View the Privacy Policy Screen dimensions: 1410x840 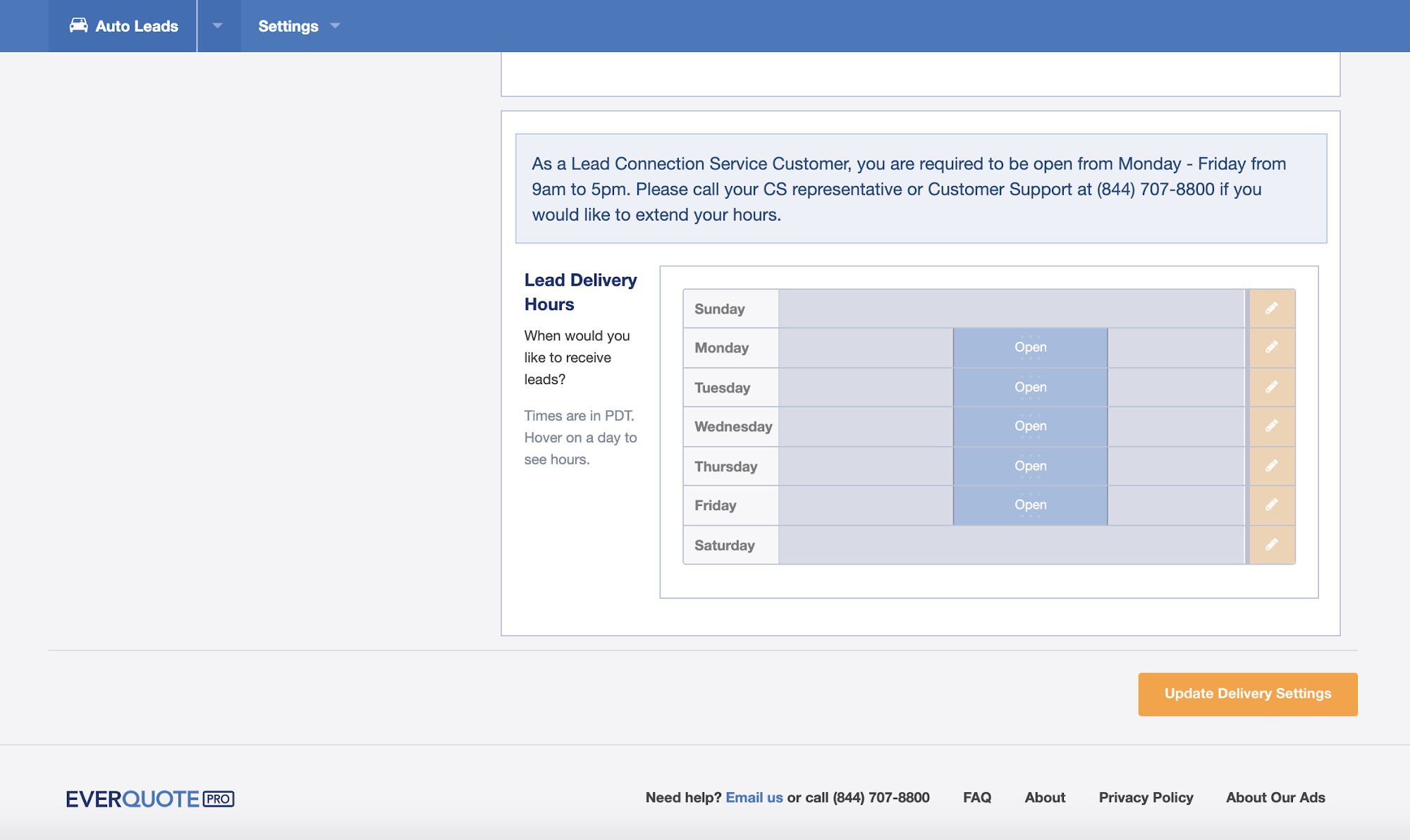coord(1146,798)
